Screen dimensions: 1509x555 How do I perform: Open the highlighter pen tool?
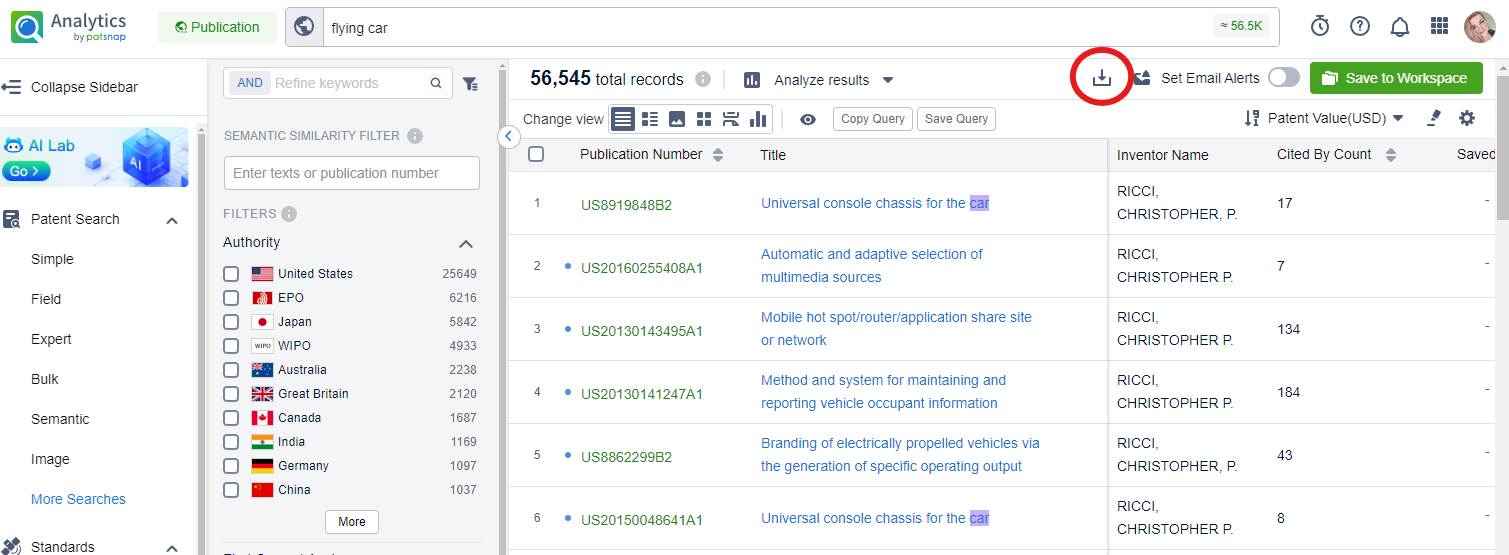pos(1434,118)
